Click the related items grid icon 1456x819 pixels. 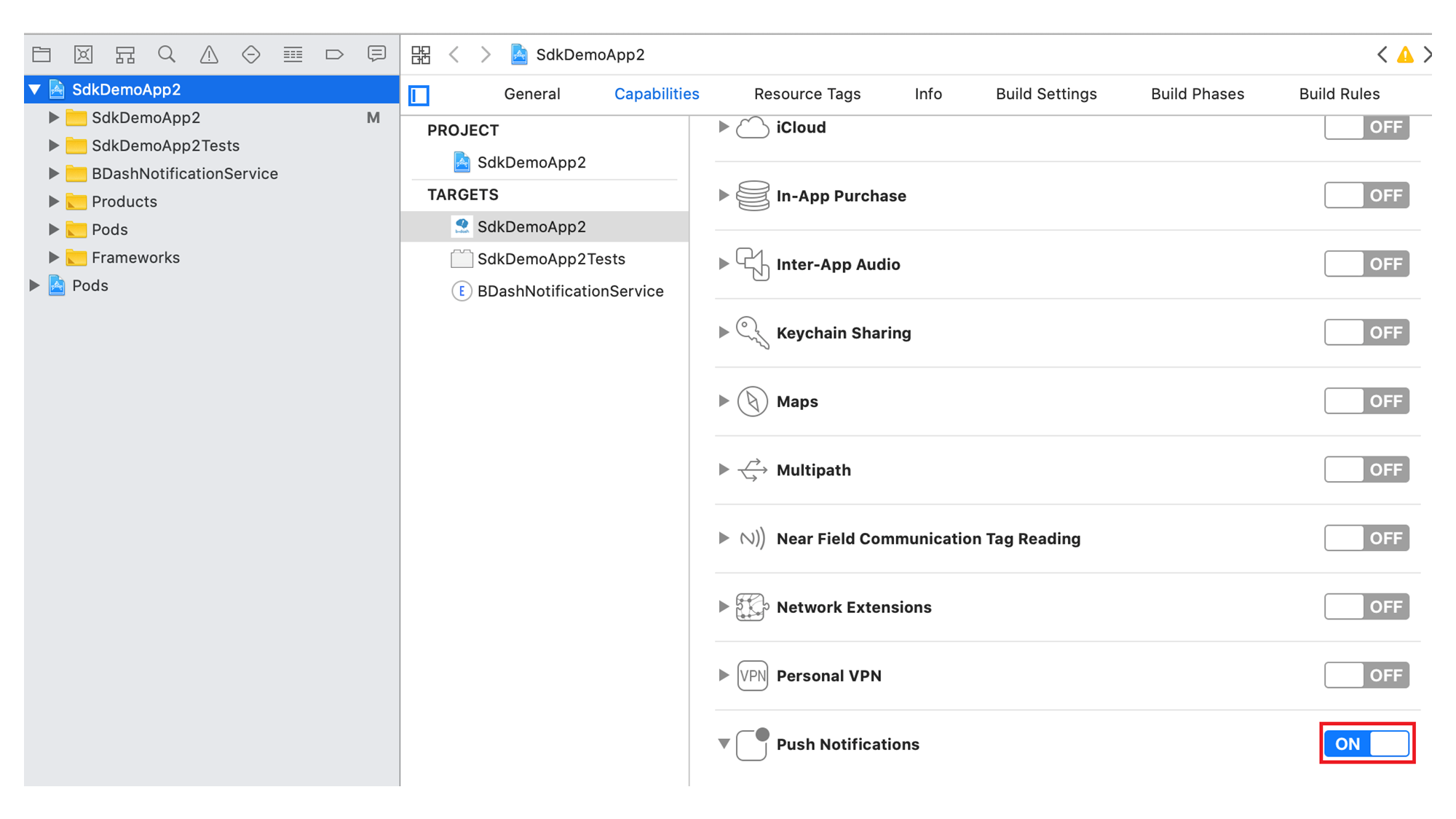tap(421, 55)
